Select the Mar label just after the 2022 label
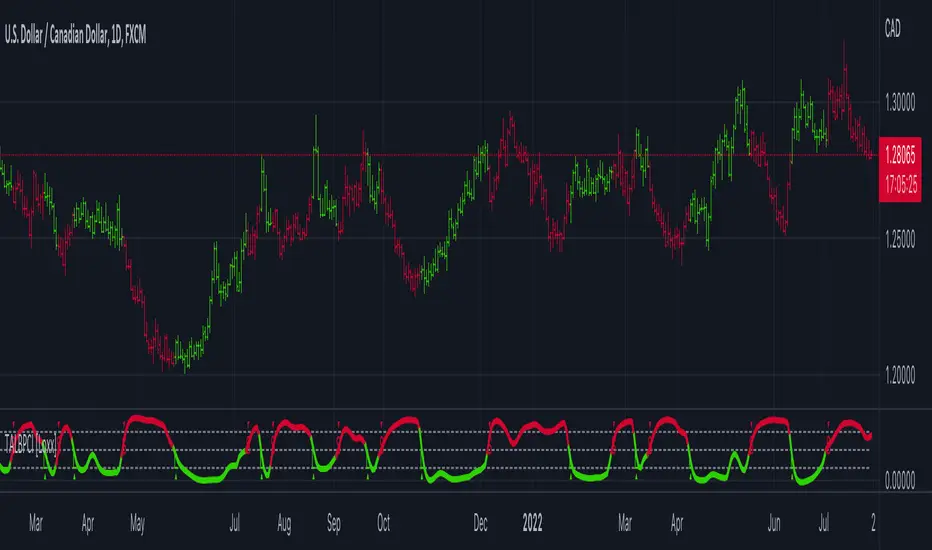 click(x=625, y=523)
